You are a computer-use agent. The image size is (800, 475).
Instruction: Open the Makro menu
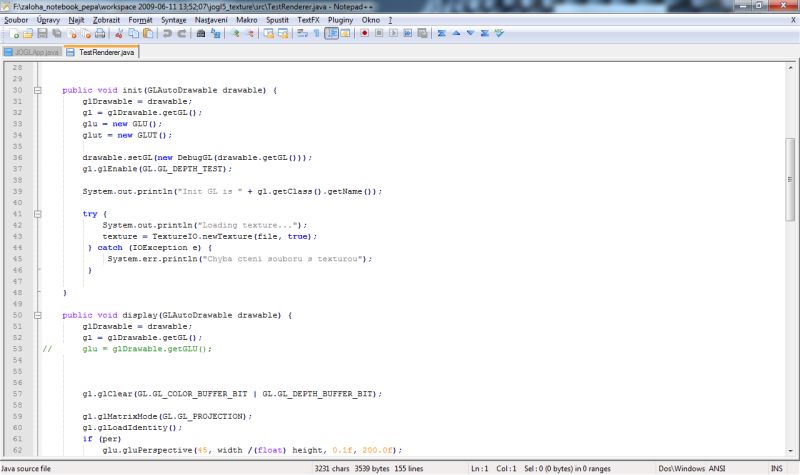[246, 20]
